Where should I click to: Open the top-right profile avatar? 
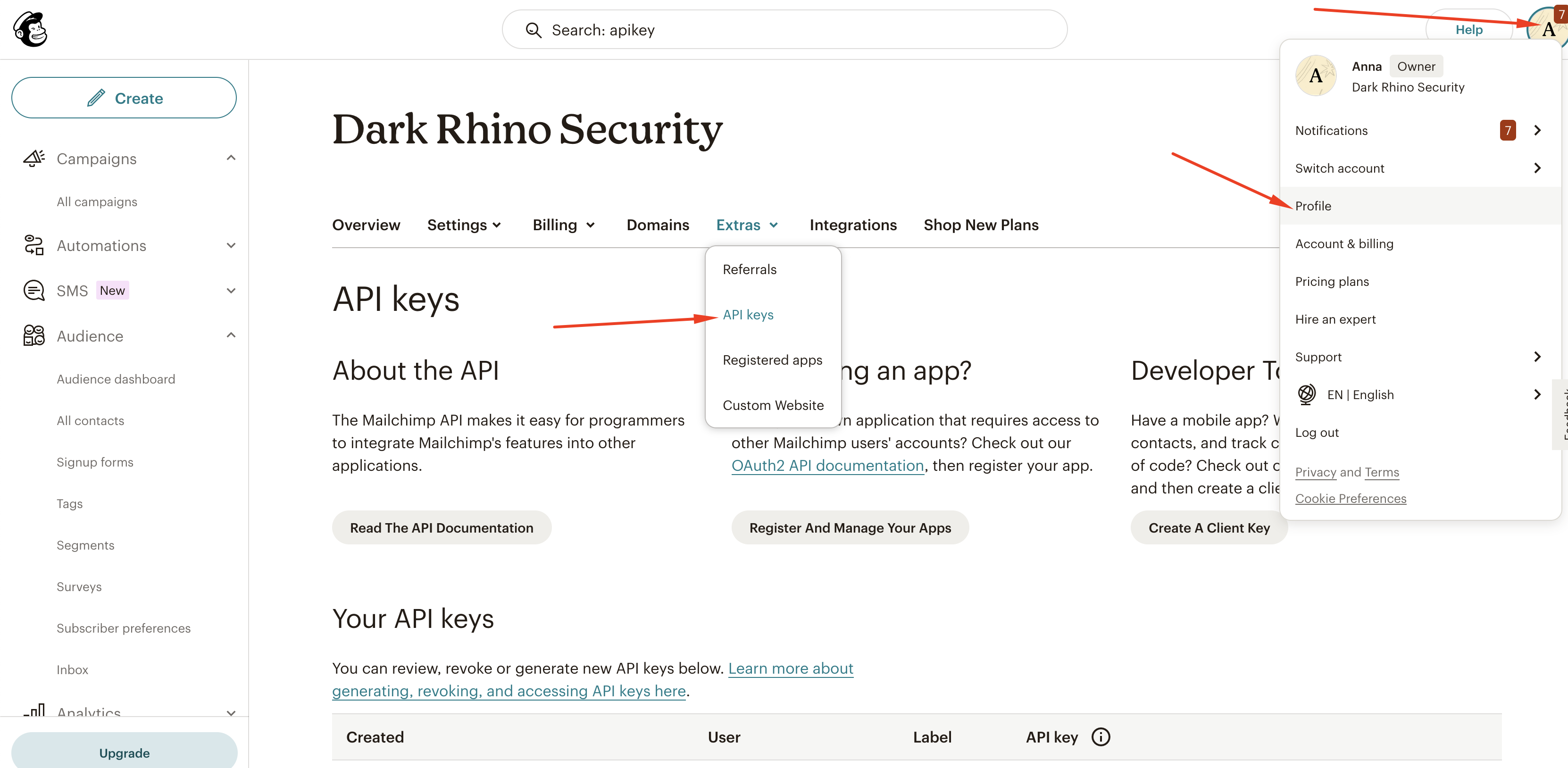tap(1548, 29)
